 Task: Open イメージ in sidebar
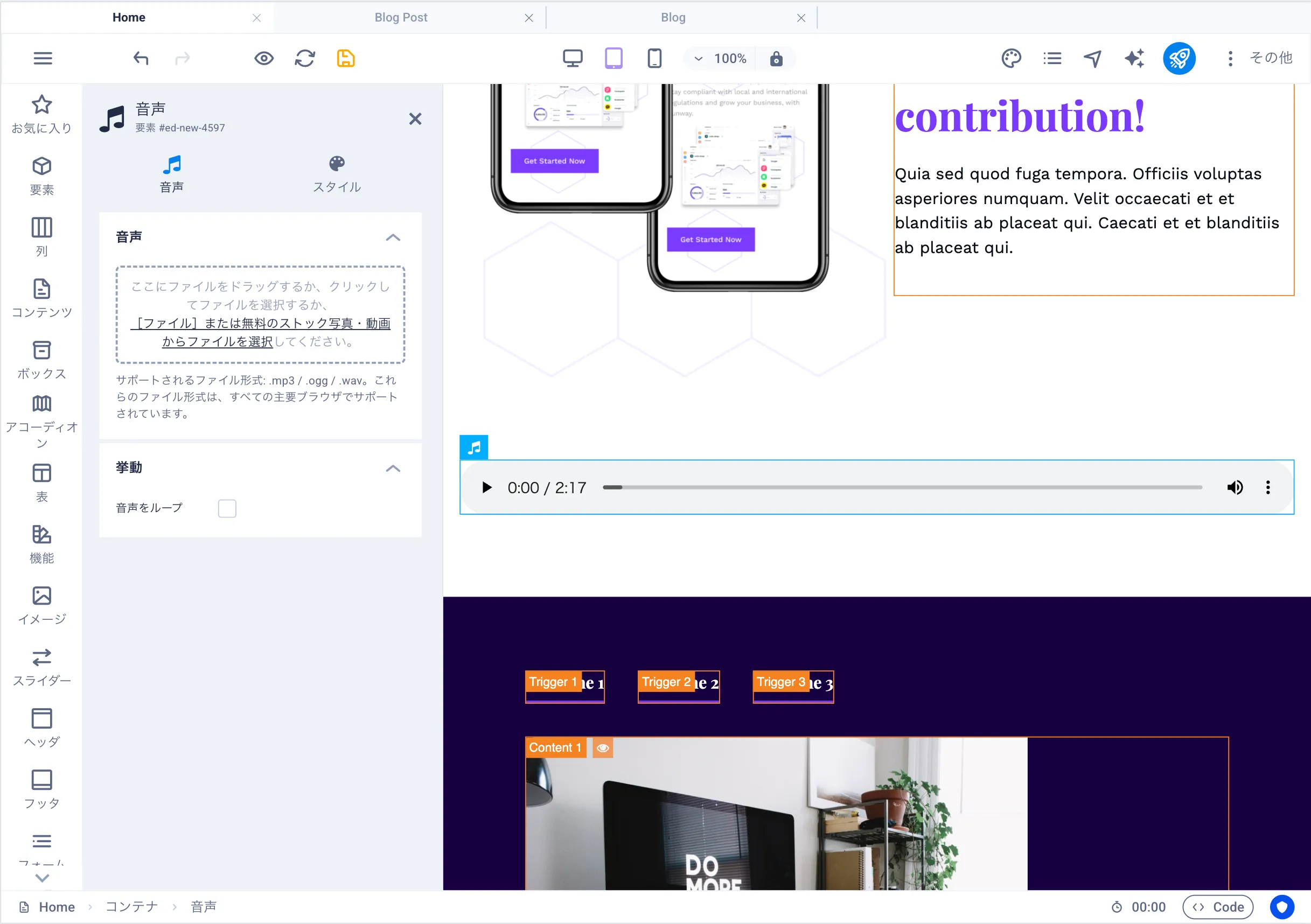tap(41, 606)
